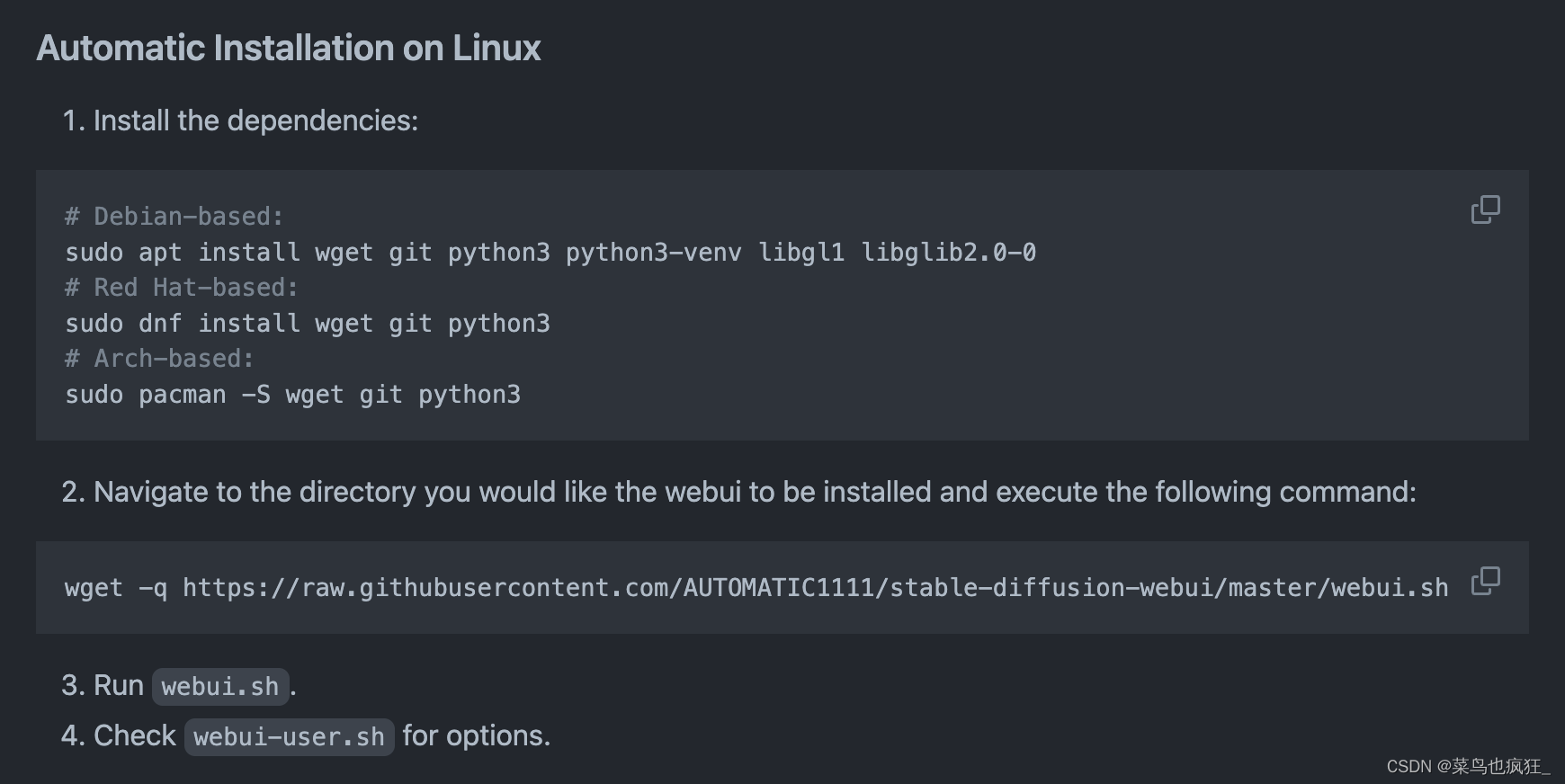Click the 'for options.' text in step 4
The height and width of the screenshot is (784, 1565).
coord(476,735)
